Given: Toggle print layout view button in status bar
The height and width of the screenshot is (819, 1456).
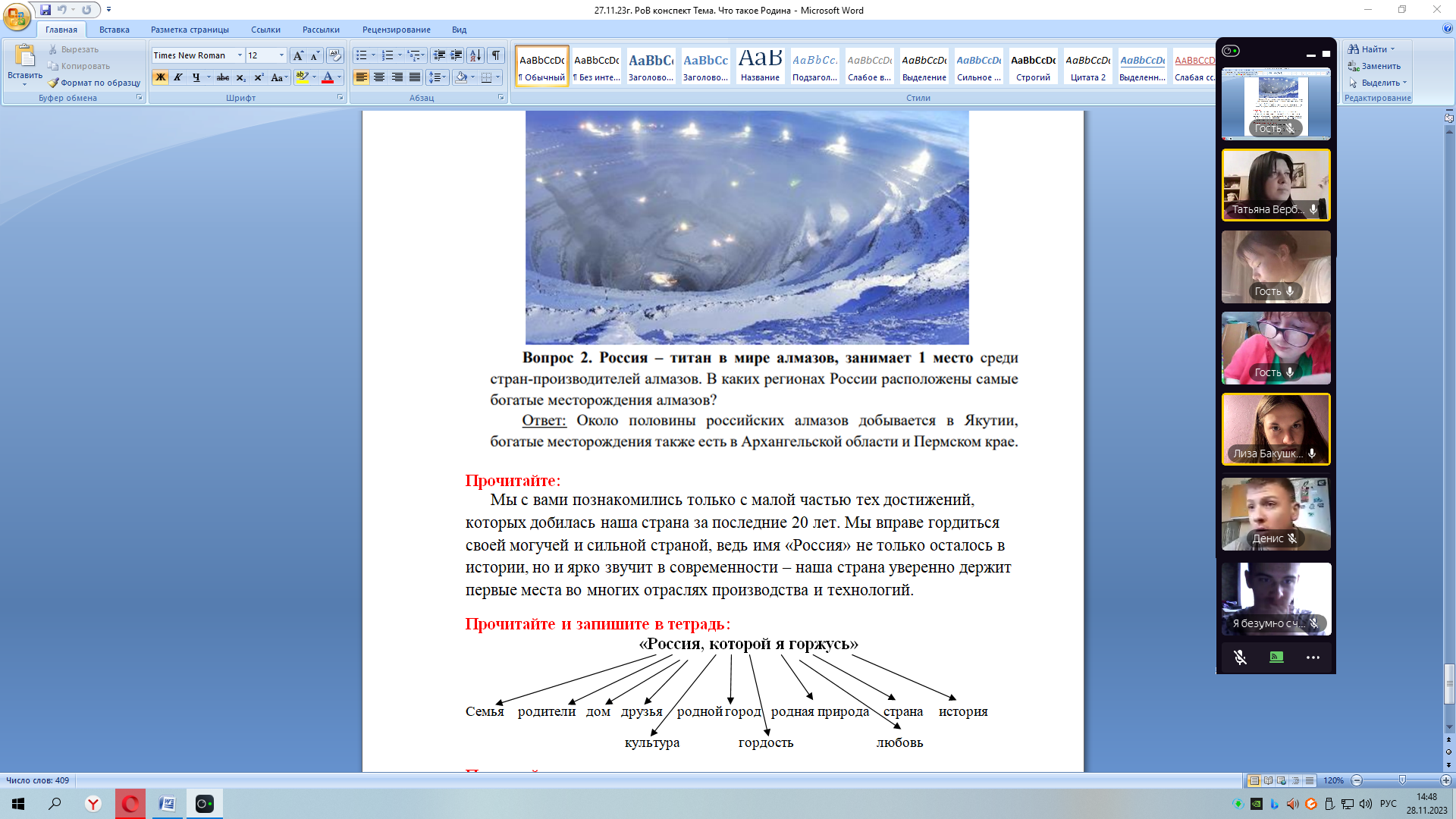Looking at the screenshot, I should coord(1254,780).
